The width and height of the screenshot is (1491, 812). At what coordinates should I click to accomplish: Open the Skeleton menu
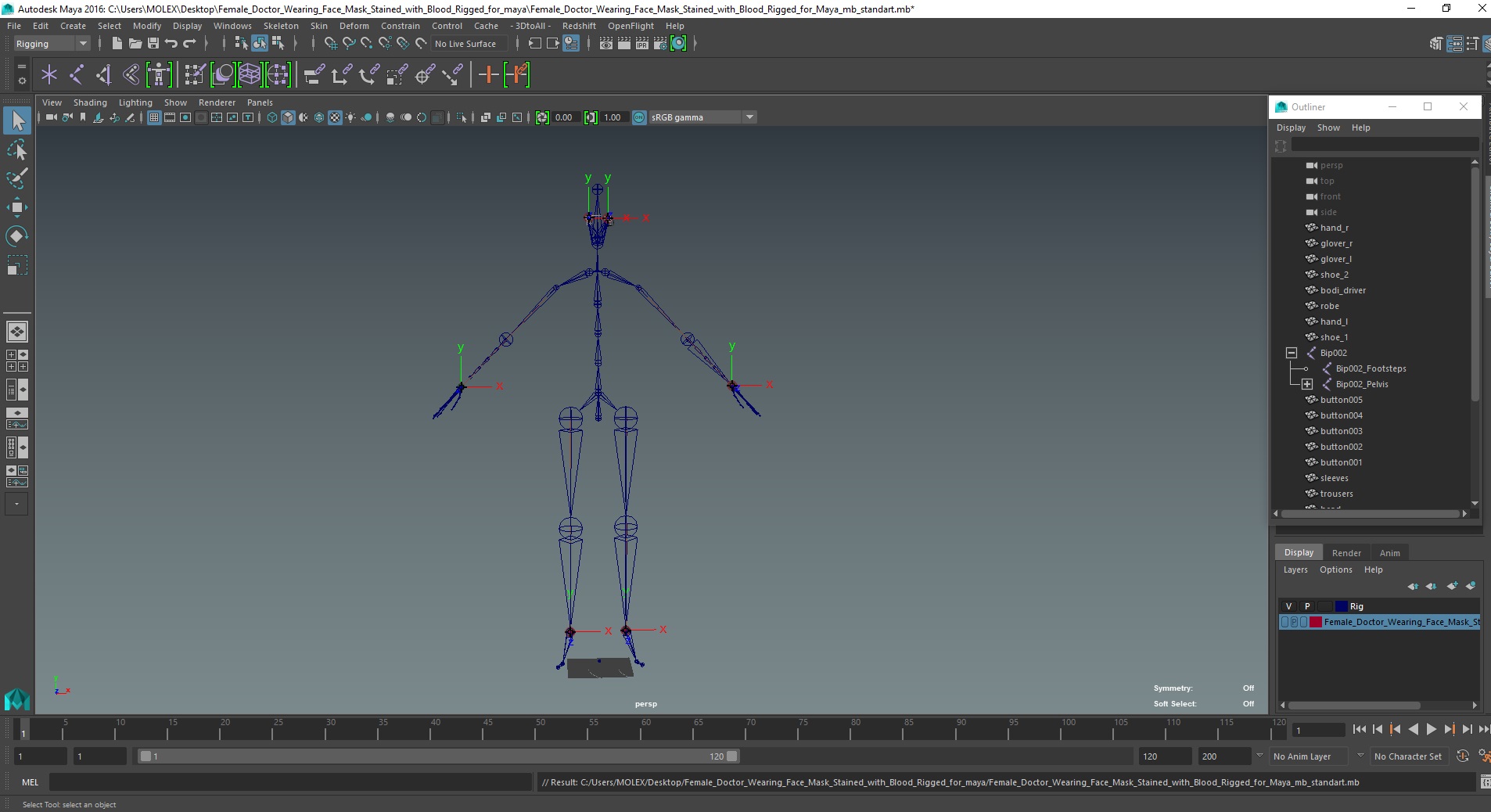pos(281,26)
